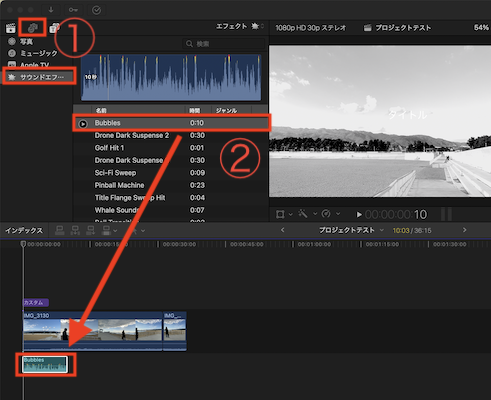The image size is (491, 400).
Task: Select Title Flange Sweep Hit row
Action: [170, 198]
